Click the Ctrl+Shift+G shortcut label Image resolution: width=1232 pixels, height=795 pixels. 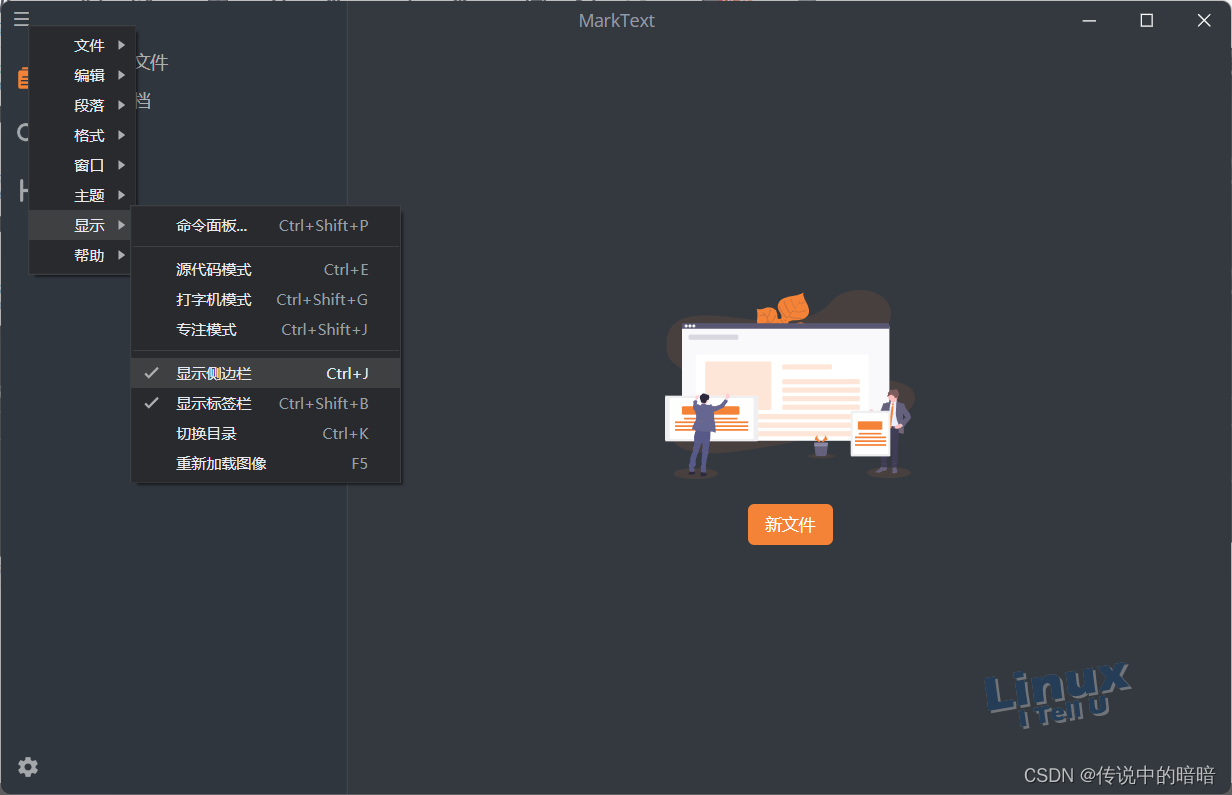click(322, 299)
